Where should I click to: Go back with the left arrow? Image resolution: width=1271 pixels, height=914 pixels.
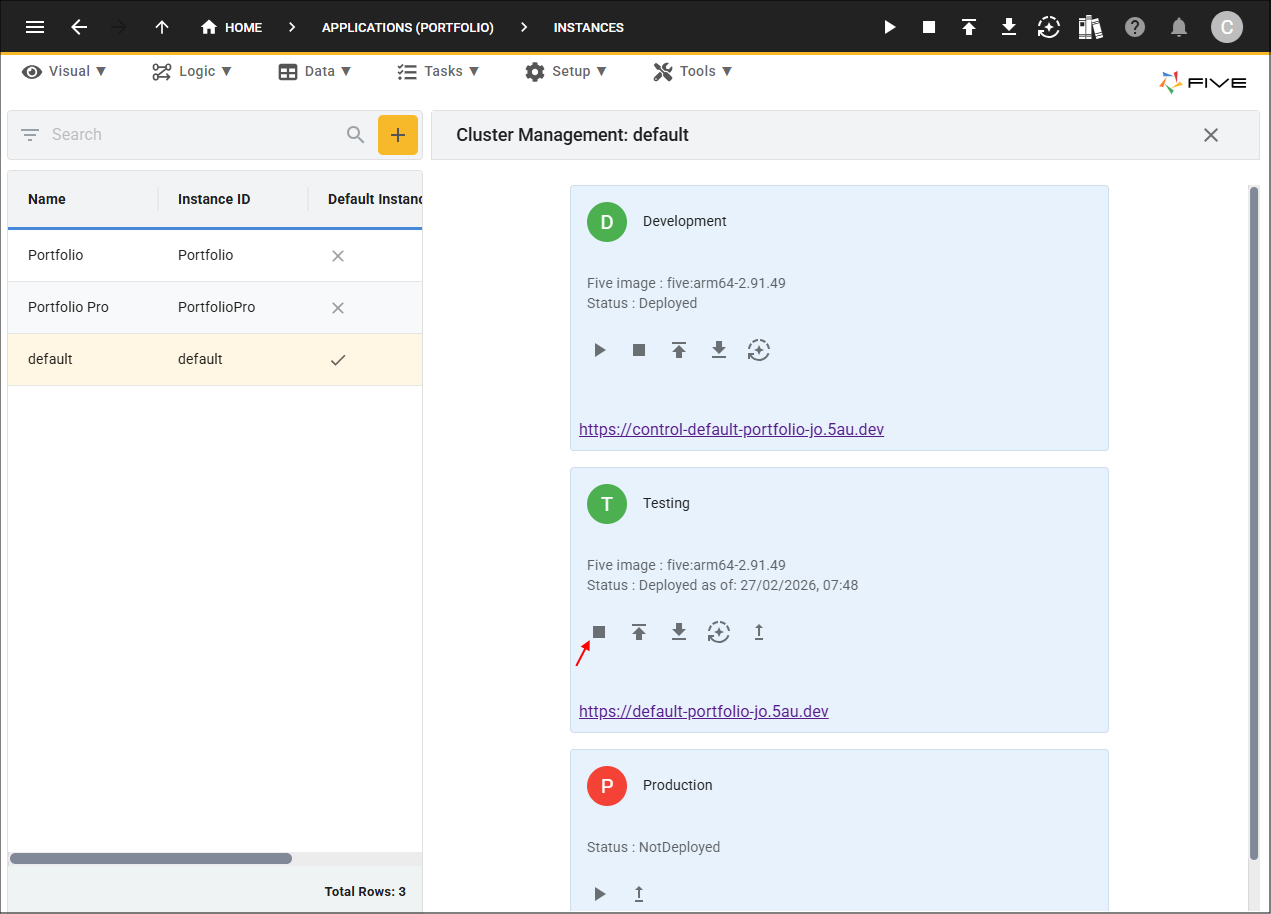point(79,27)
